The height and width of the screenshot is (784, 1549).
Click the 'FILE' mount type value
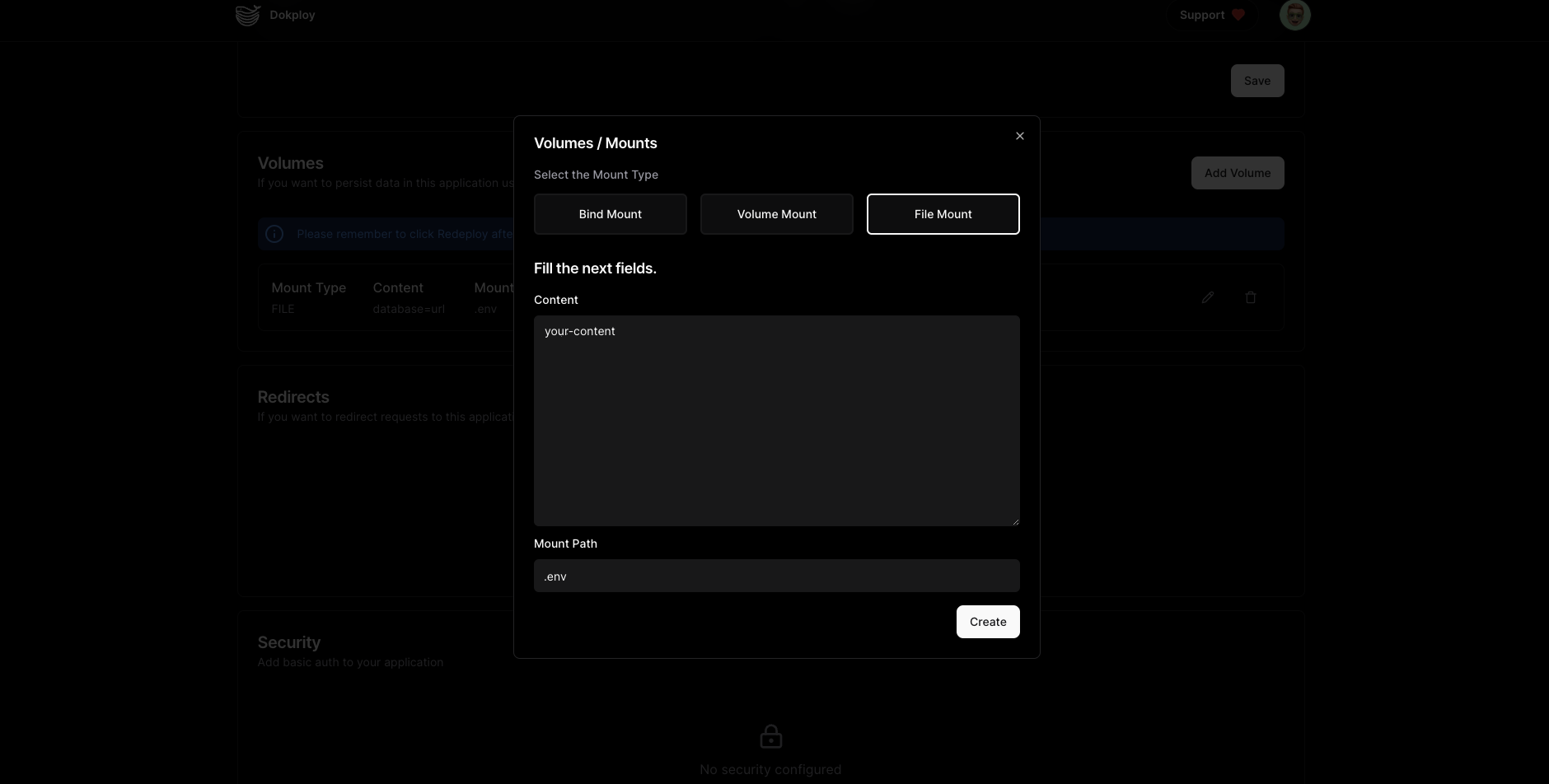click(283, 309)
